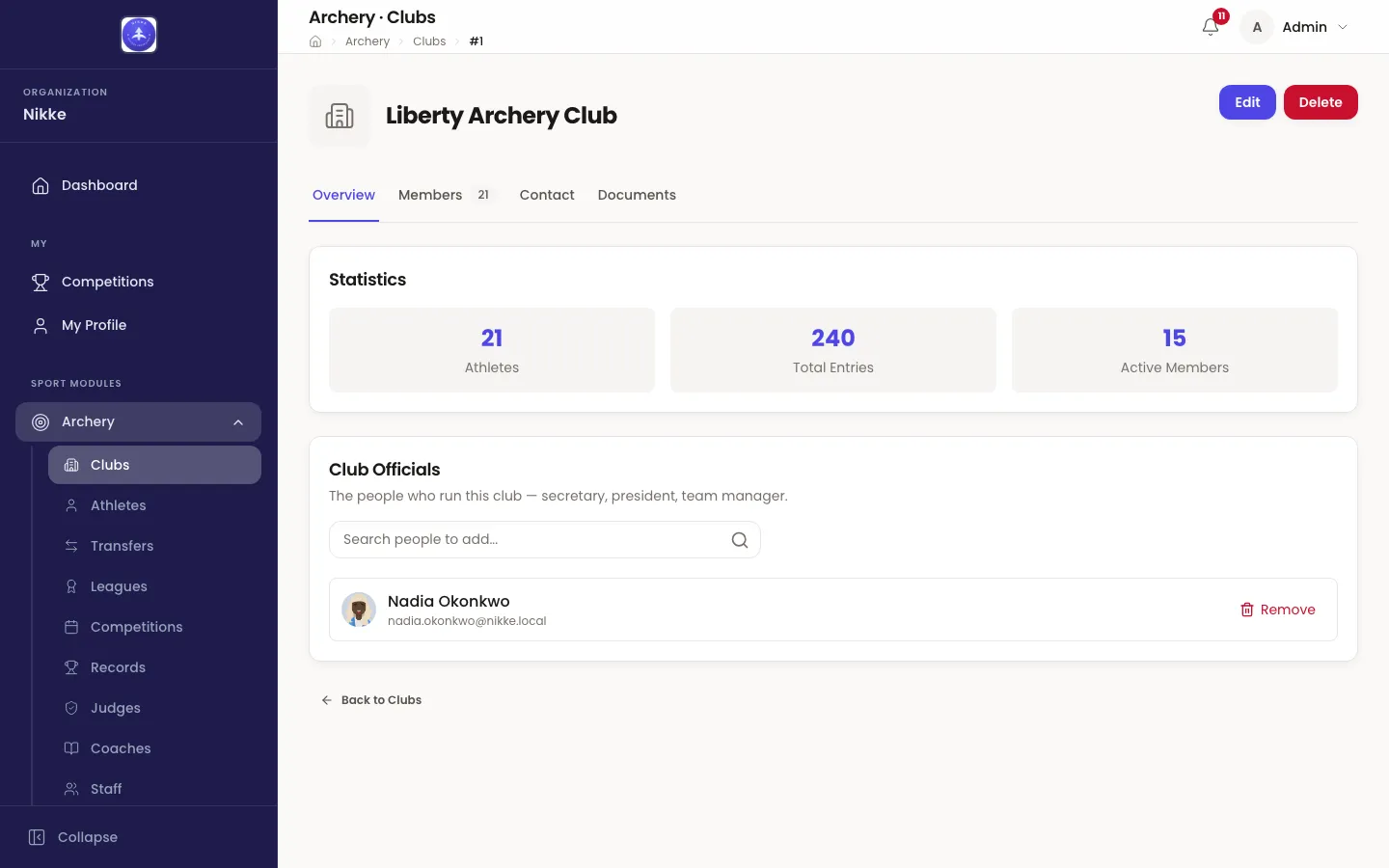Switch to the Contact tab

(x=547, y=195)
